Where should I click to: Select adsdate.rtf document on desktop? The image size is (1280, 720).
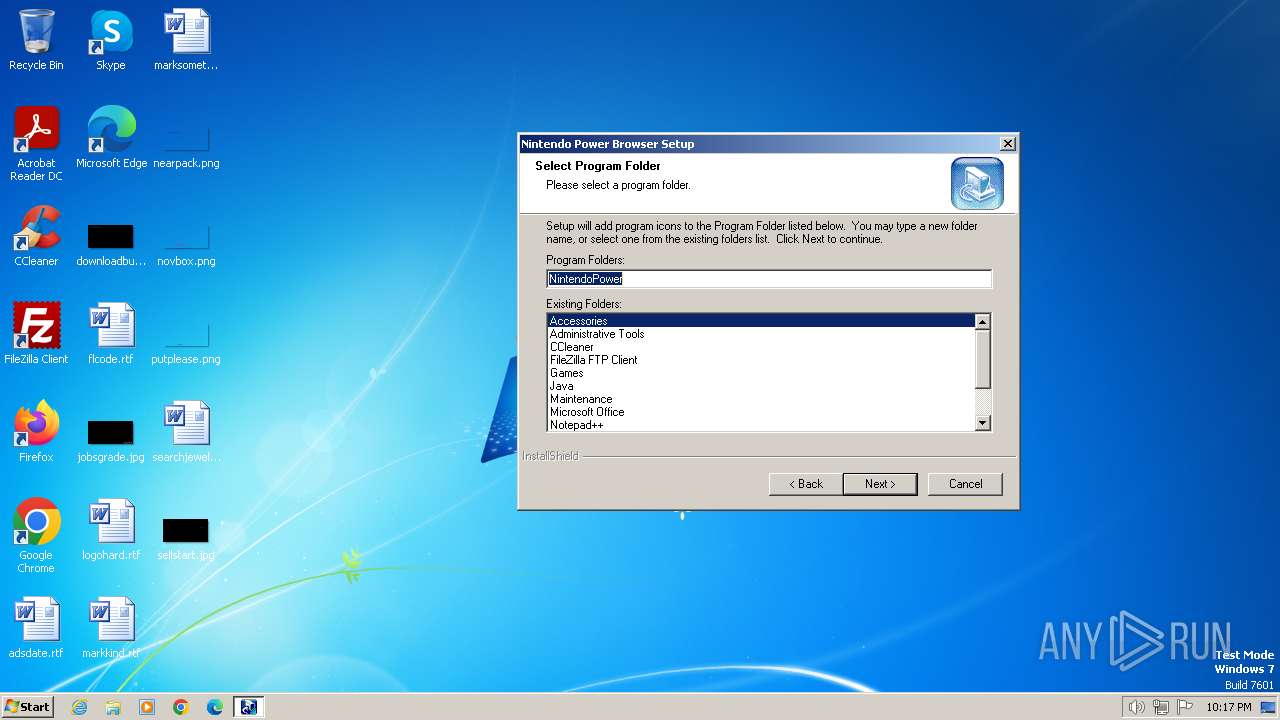(x=36, y=628)
